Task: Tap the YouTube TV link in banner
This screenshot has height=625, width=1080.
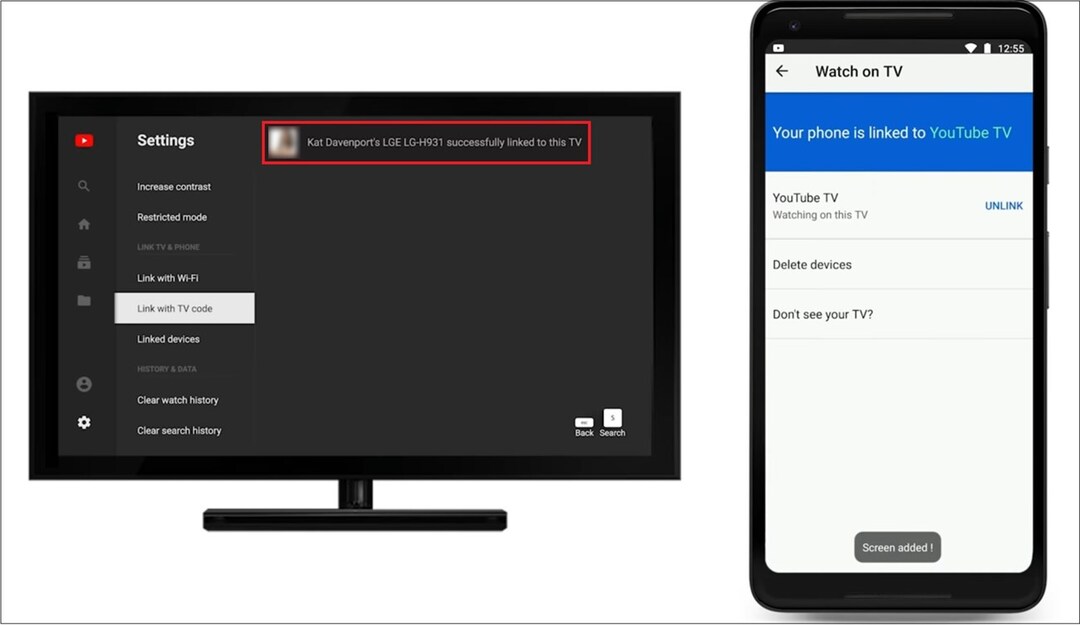Action: tap(970, 133)
